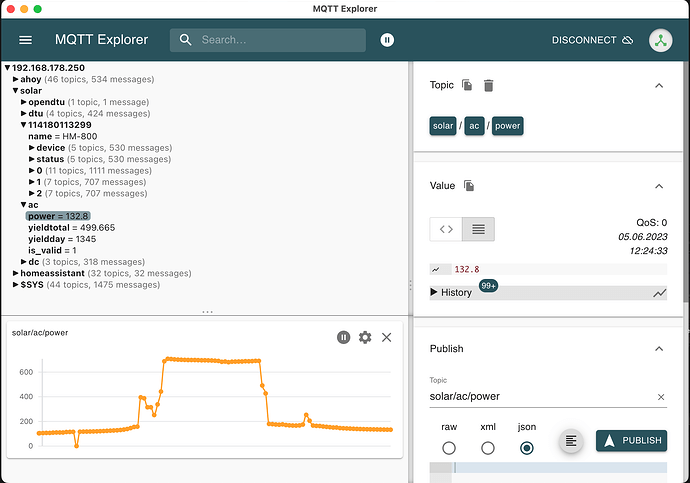Screen dimensions: 690x483
Task: Collapse the ac node
Action: pos(24,205)
